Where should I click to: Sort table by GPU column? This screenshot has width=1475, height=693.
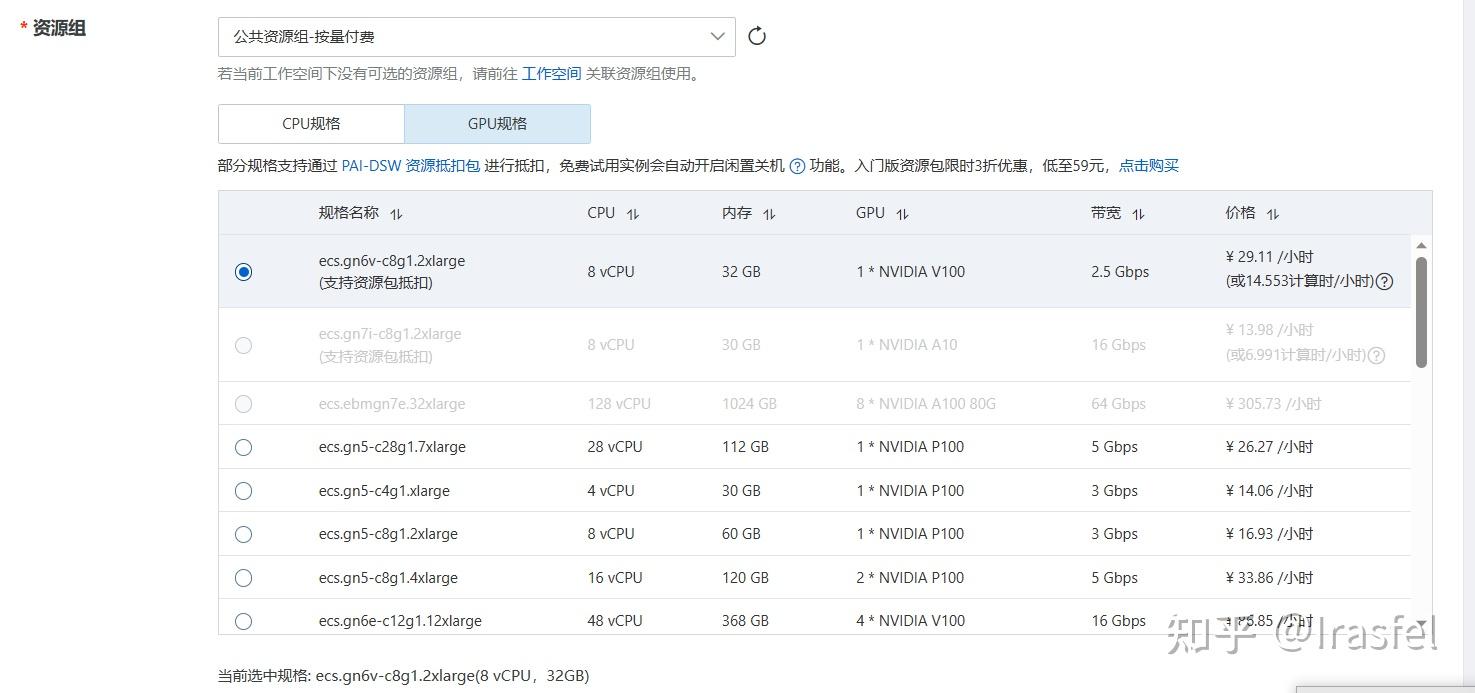coord(902,214)
